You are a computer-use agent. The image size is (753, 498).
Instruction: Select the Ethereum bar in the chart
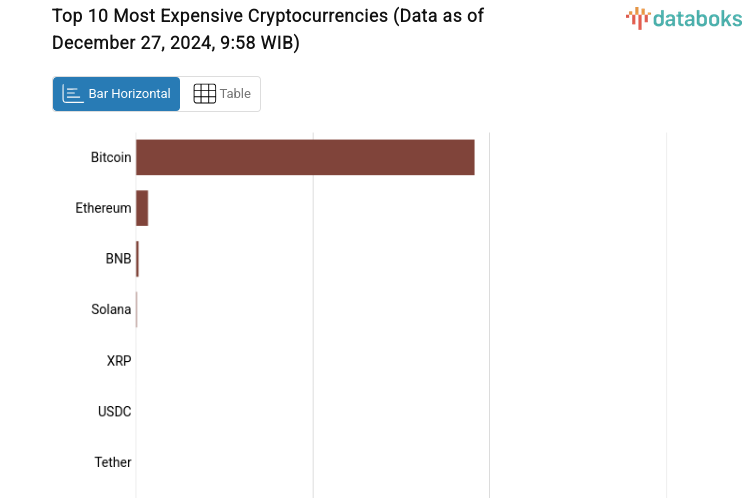142,208
